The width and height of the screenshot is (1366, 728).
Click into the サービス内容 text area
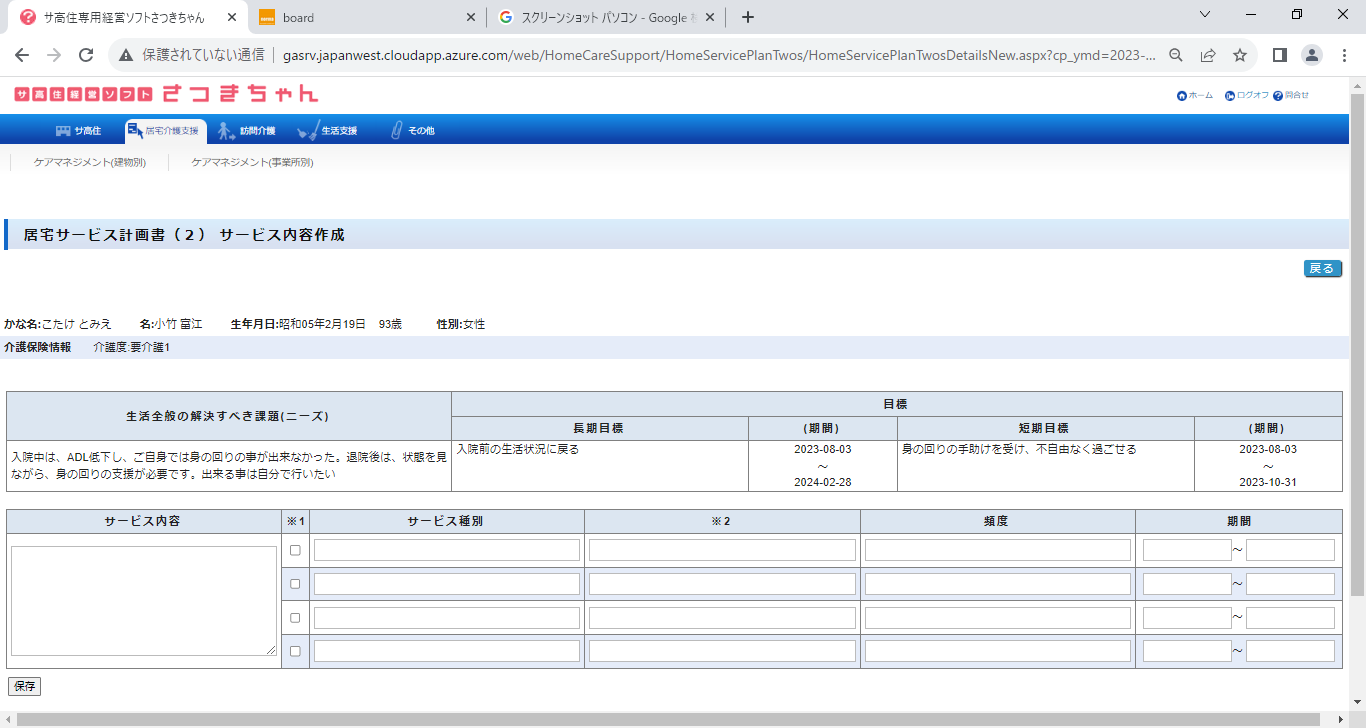pyautogui.click(x=144, y=600)
